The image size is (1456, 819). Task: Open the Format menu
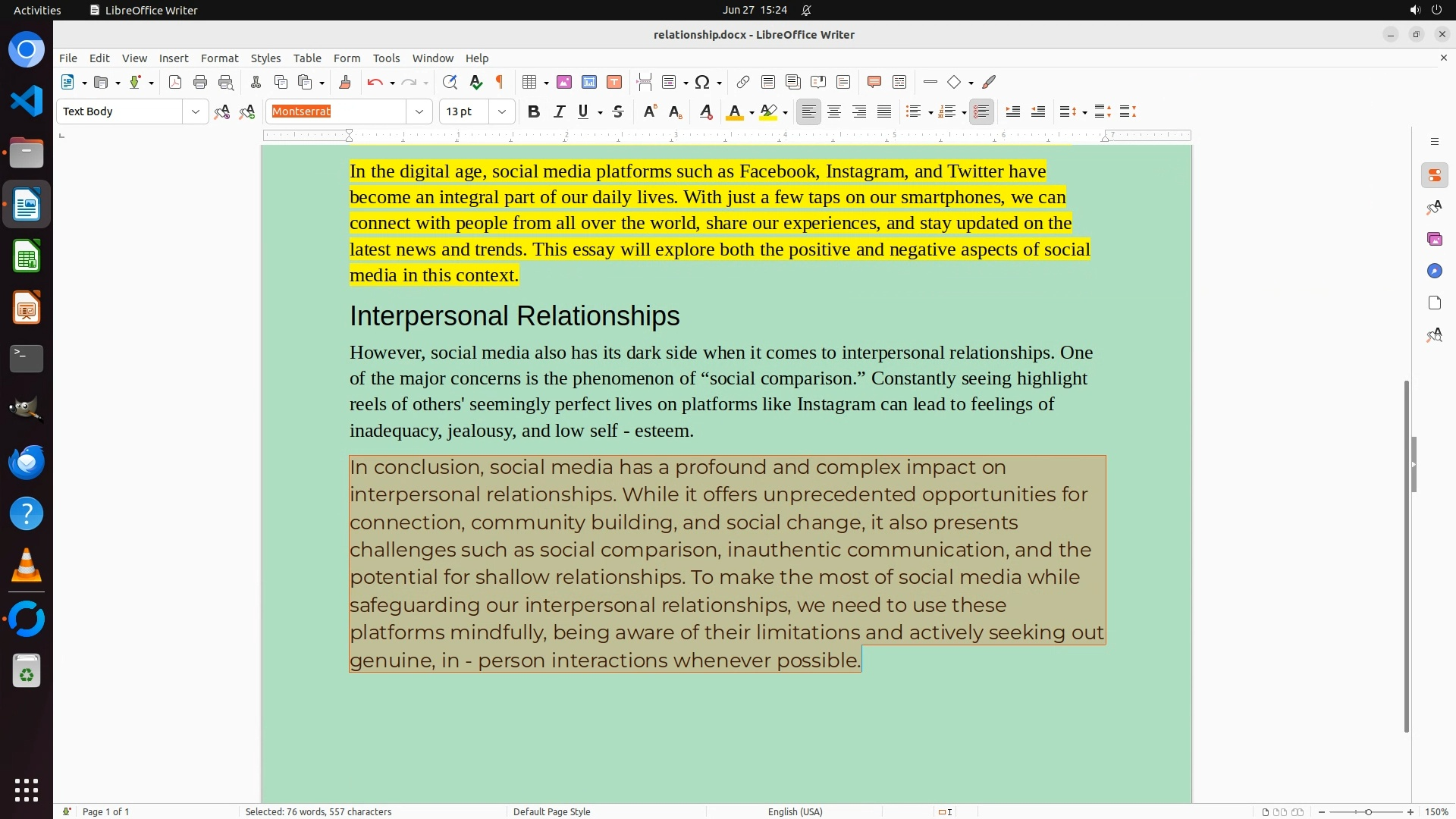point(219,58)
